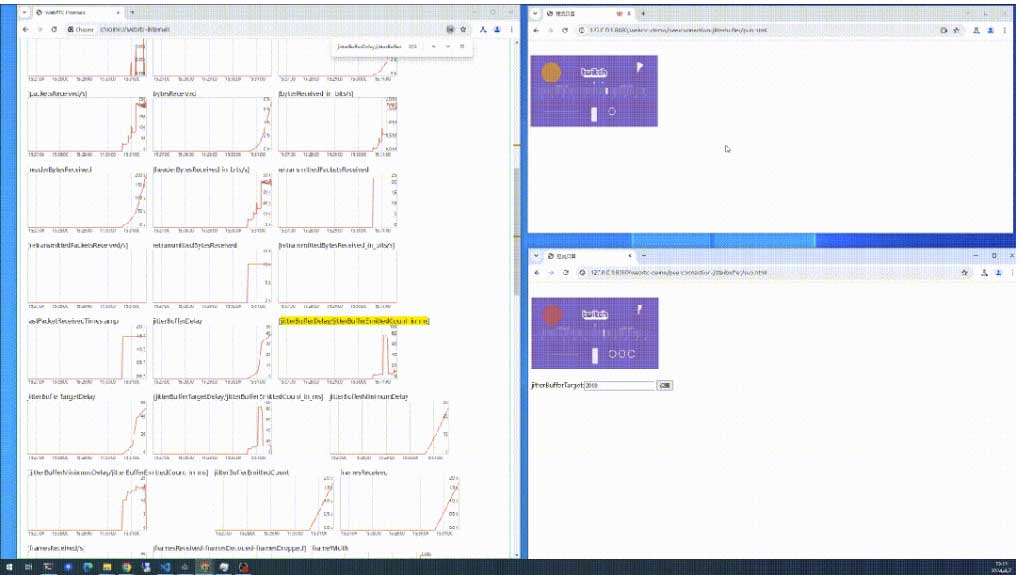Viewport: 1020px width, 575px height.
Task: Click the highlighted jitterBufferDelay/jitterBufferEmittedCount graph title
Action: tap(353, 321)
